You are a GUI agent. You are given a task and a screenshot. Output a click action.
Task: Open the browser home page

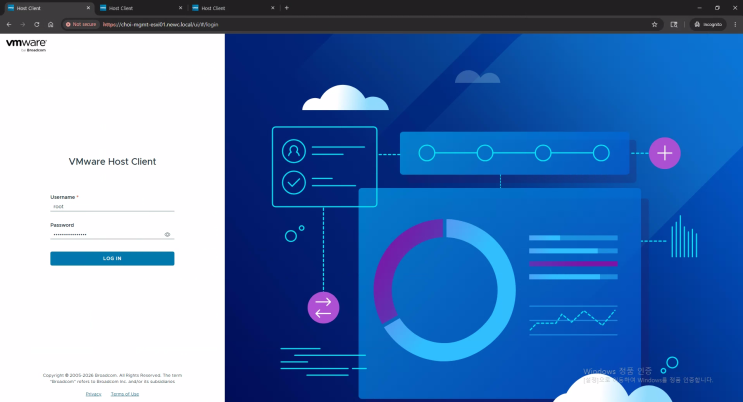(50, 24)
